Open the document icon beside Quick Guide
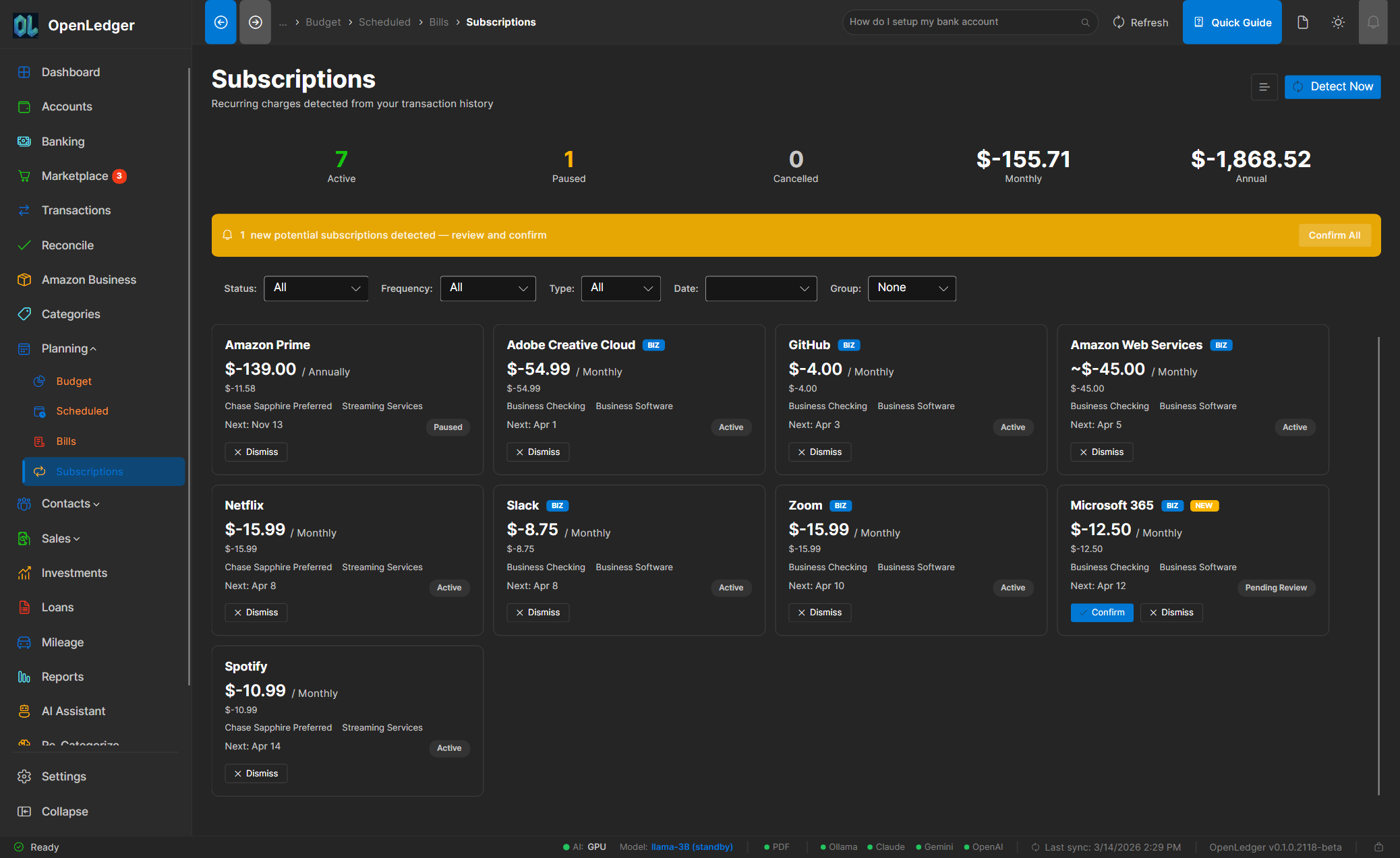The image size is (1400, 858). click(x=1302, y=22)
